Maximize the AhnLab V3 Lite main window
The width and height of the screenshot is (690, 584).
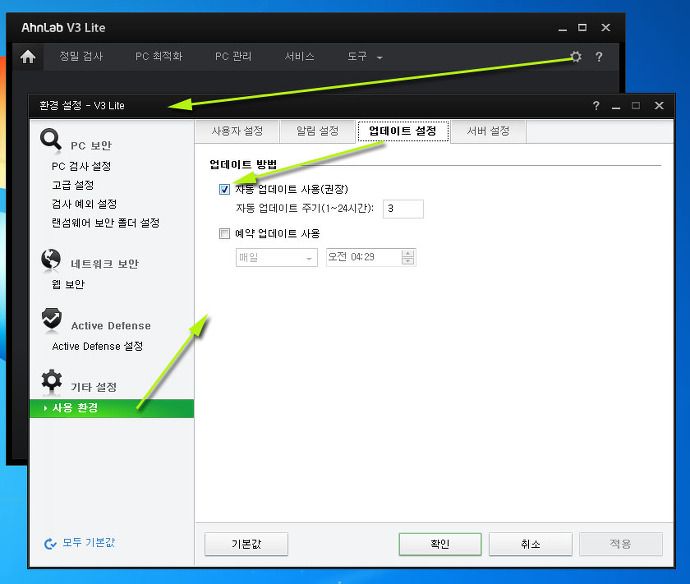pos(582,27)
